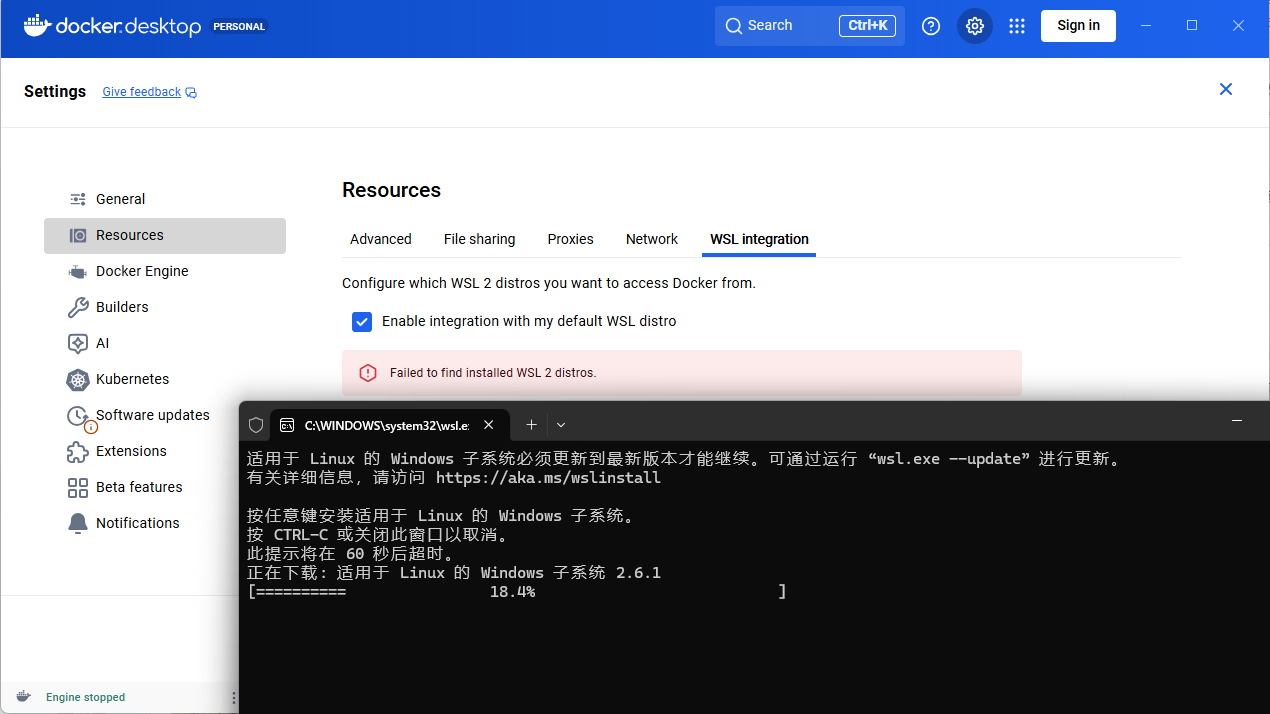The width and height of the screenshot is (1270, 714).
Task: Click the wsl.exe tab console icon
Action: click(287, 425)
